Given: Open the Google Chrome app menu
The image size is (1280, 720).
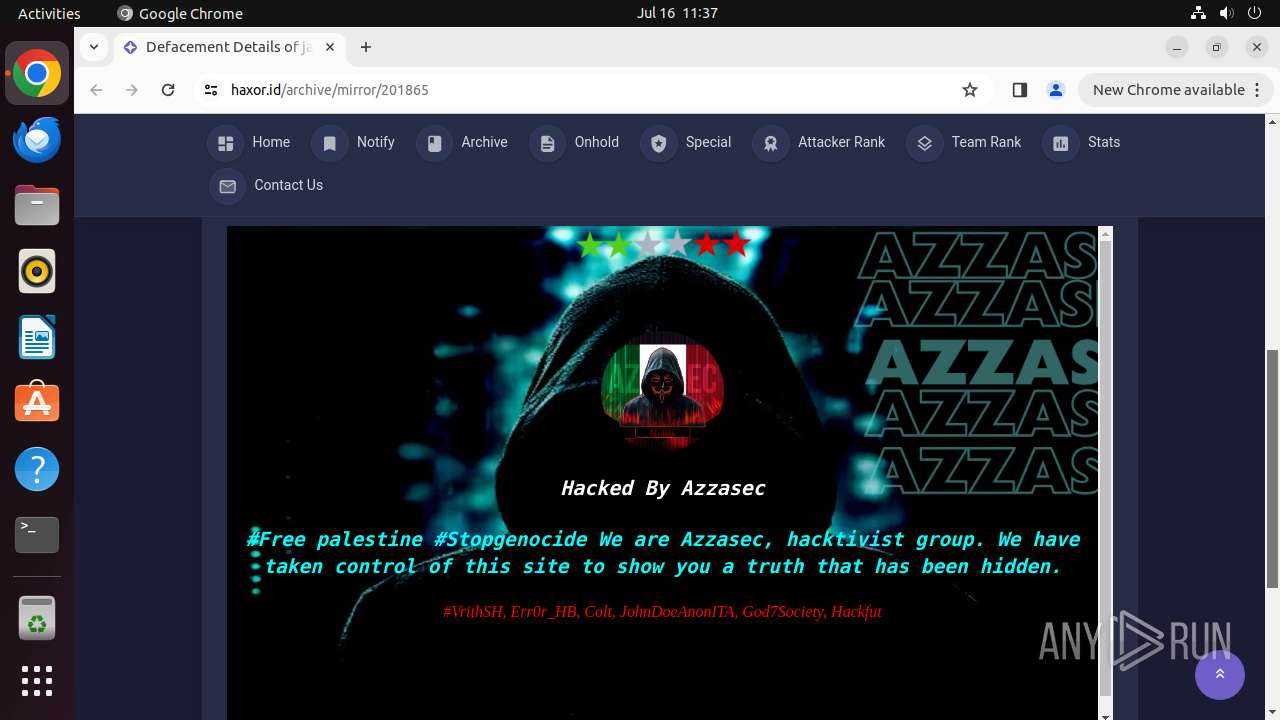Looking at the screenshot, I should [180, 13].
